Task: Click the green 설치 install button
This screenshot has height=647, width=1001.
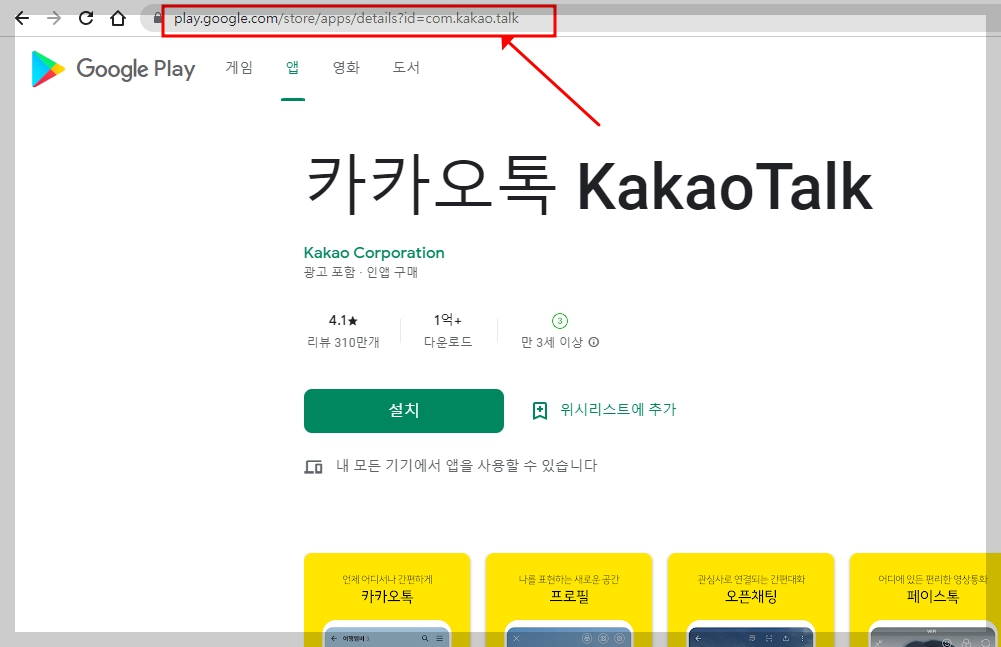Action: [x=403, y=411]
